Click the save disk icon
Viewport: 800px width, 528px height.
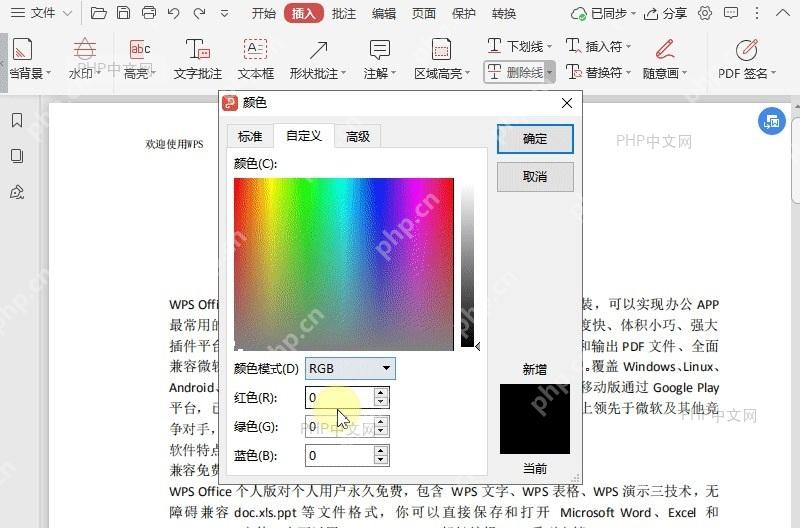pyautogui.click(x=123, y=13)
